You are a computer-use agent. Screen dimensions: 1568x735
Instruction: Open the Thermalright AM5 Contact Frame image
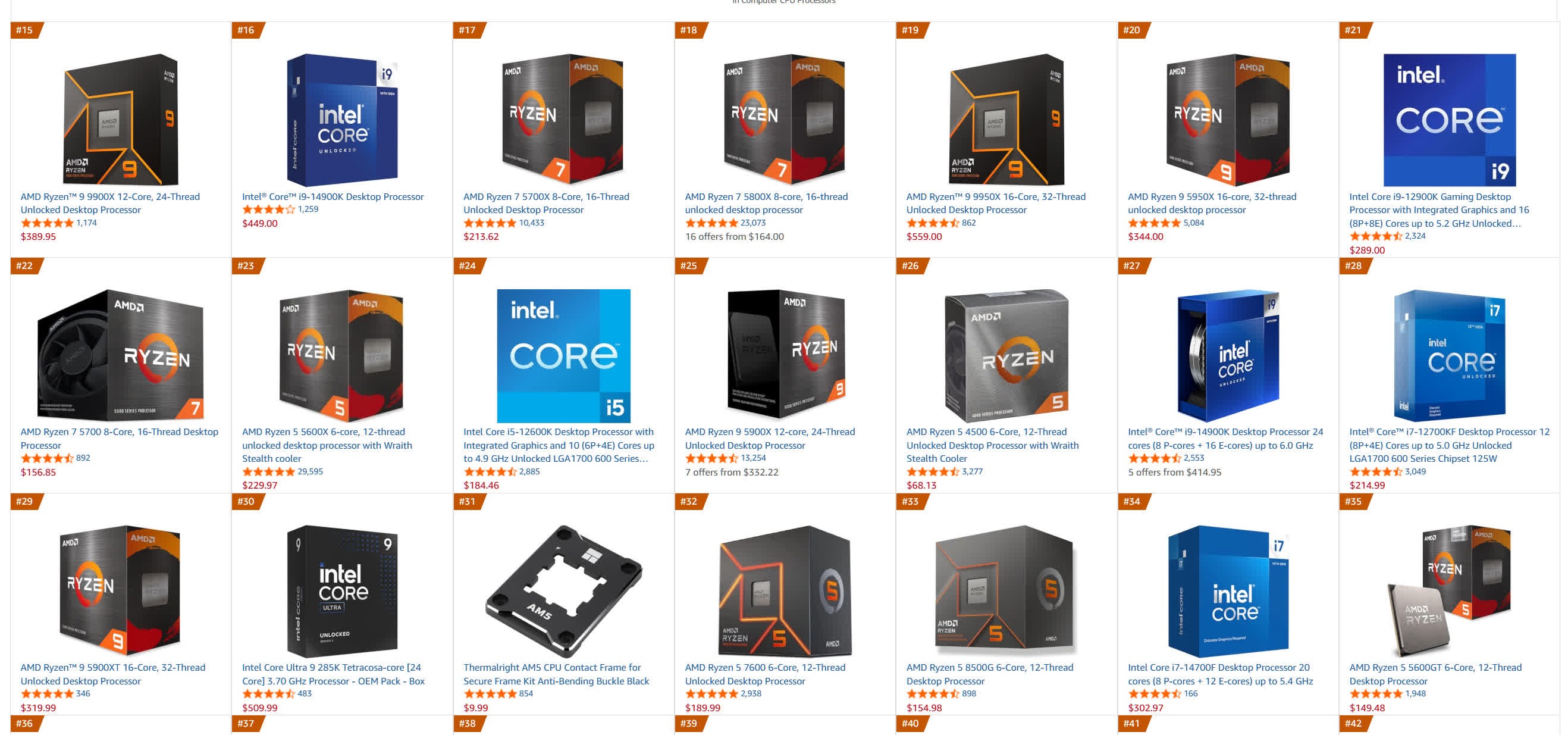point(564,592)
